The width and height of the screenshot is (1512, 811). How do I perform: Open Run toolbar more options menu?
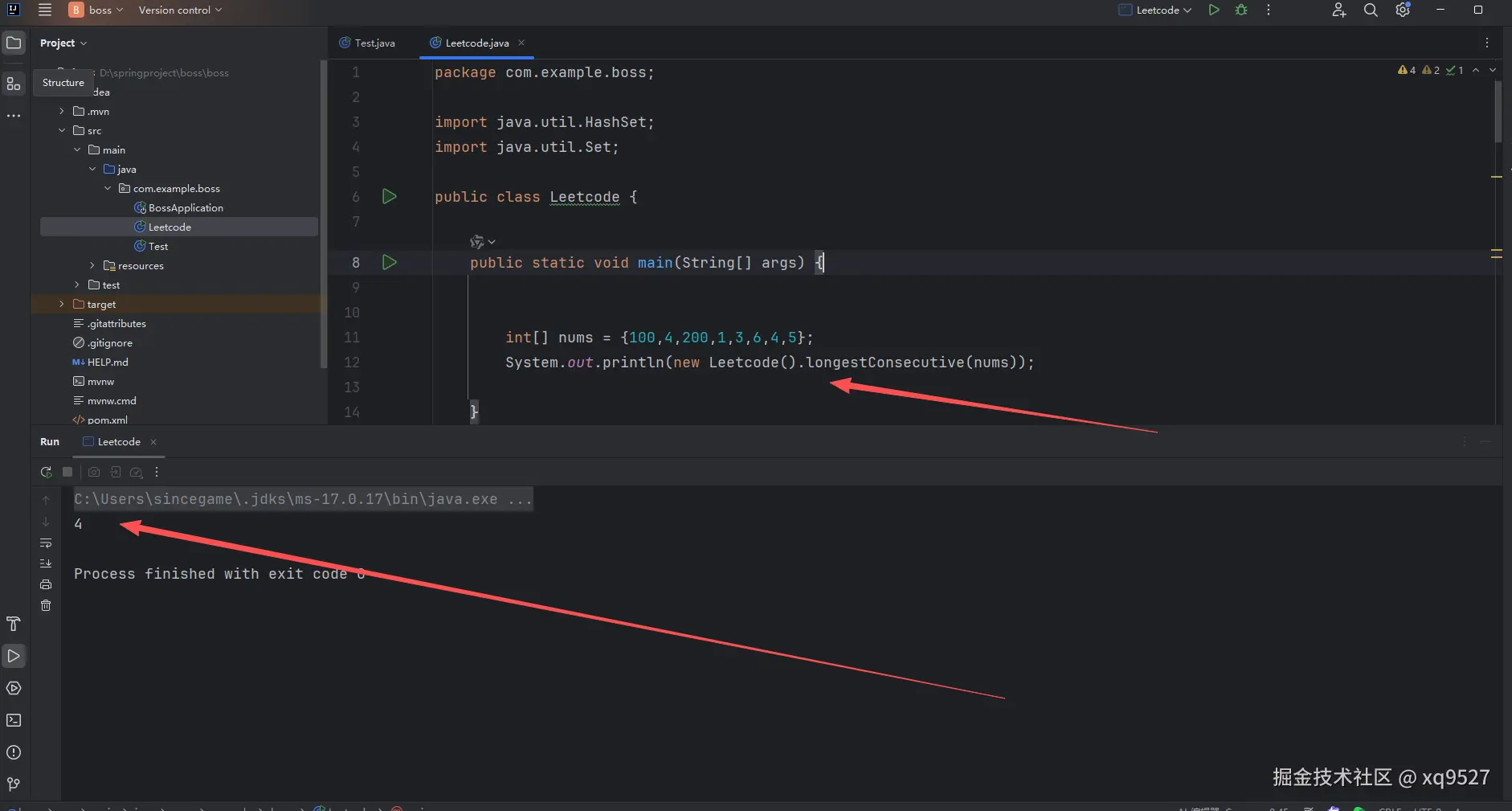[x=157, y=472]
